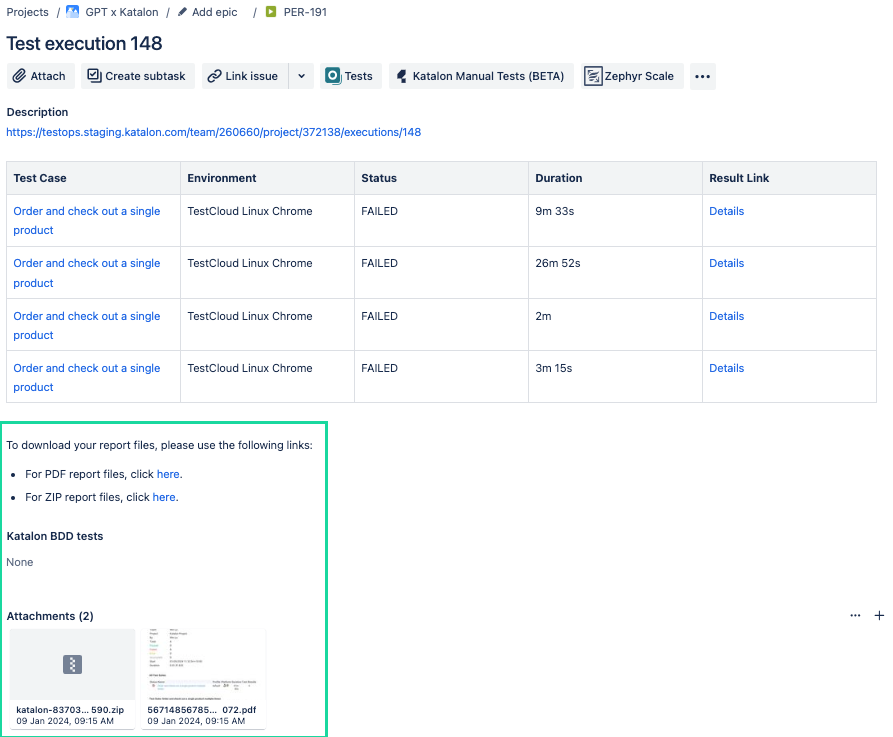
Task: Open the attachments options ellipsis menu
Action: point(855,616)
